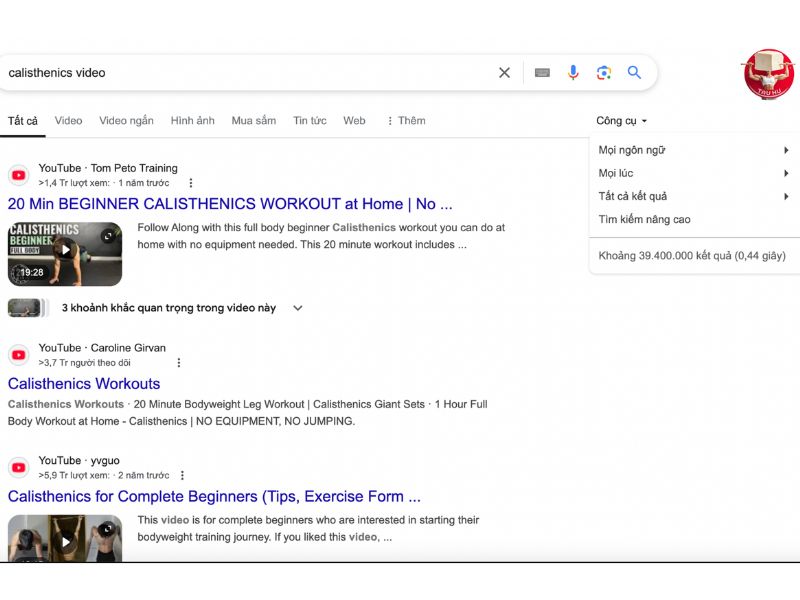Click the small key-moments preview thumbnail
The image size is (800, 600).
click(28, 308)
